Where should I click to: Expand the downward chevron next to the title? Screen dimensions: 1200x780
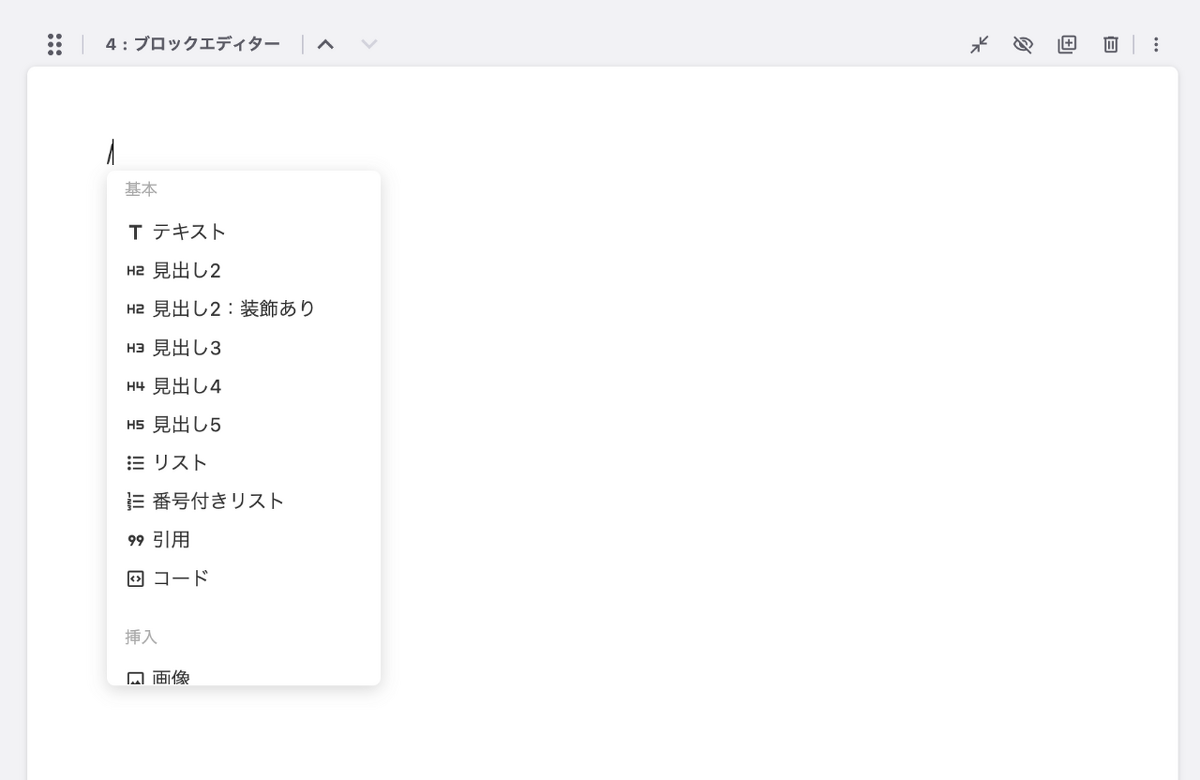[367, 44]
